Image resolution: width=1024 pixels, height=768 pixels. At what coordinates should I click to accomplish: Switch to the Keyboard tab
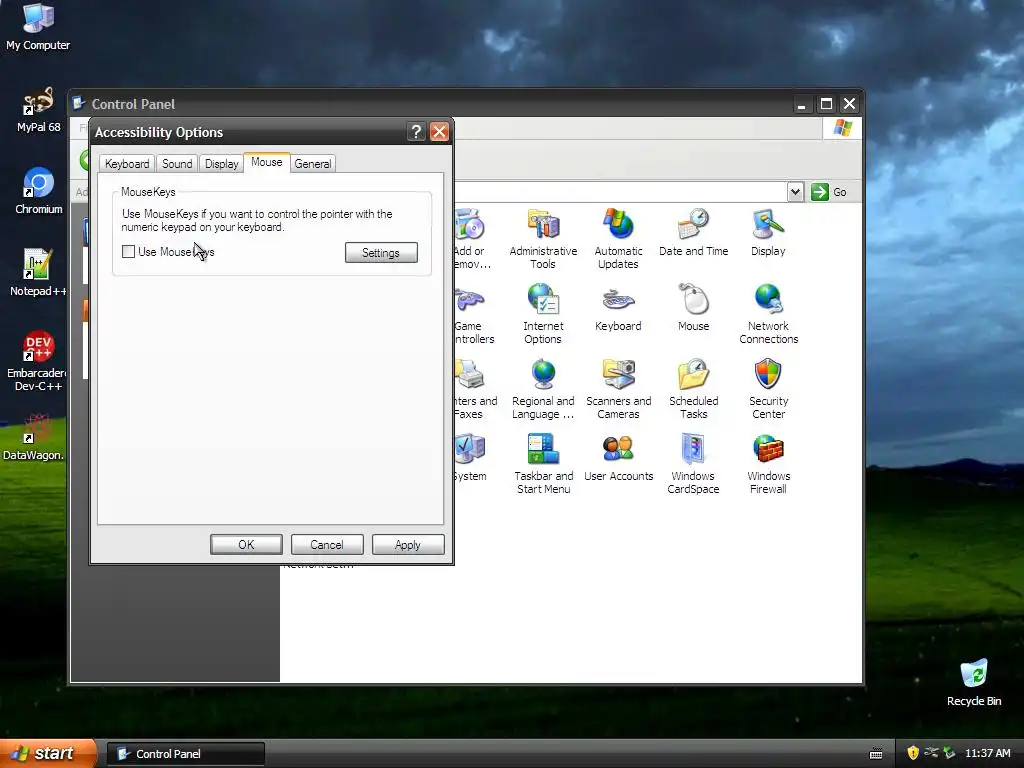coord(127,163)
